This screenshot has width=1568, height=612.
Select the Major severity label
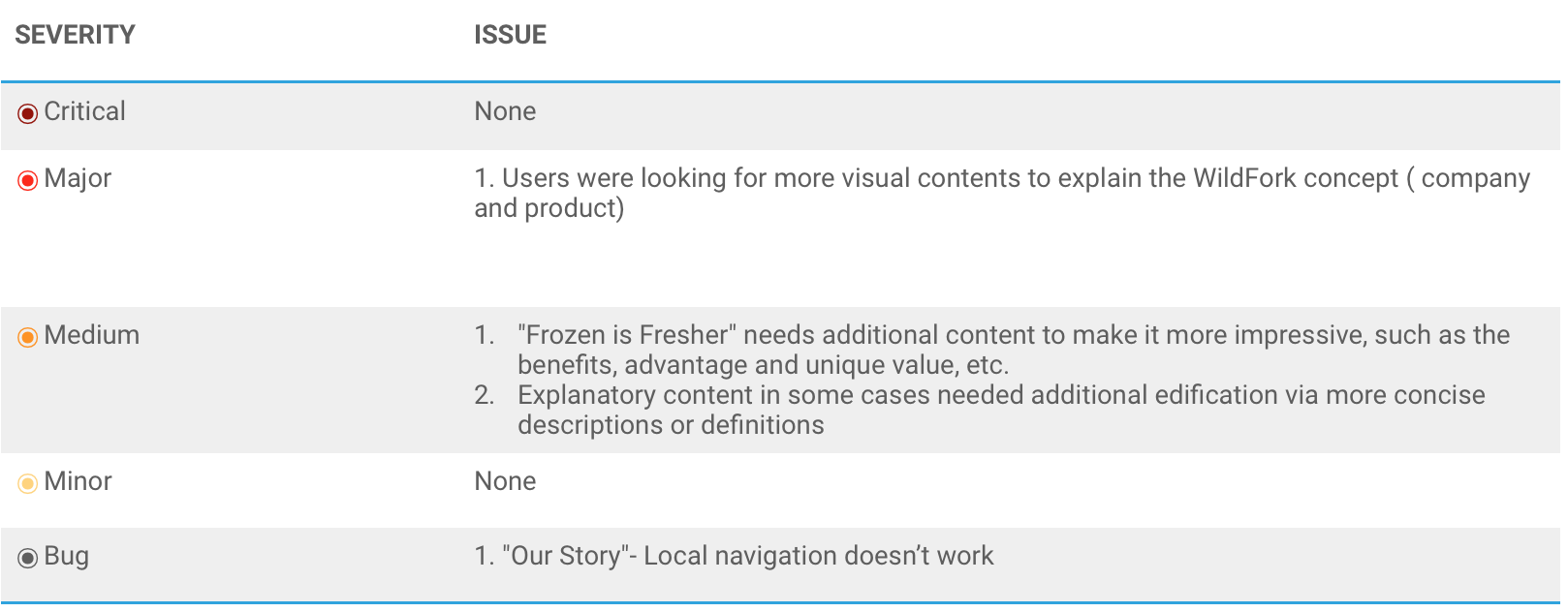(x=78, y=178)
